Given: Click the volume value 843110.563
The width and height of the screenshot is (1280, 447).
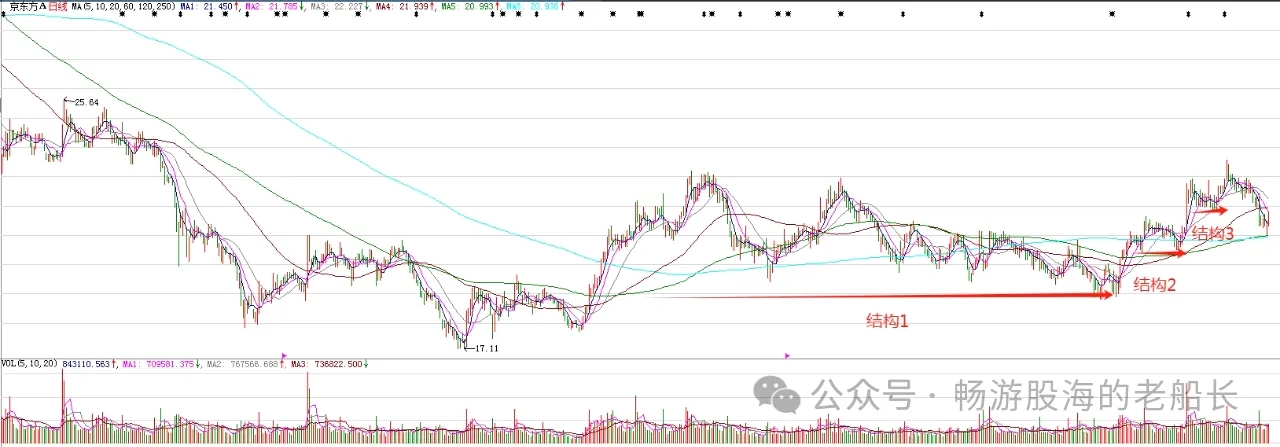Looking at the screenshot, I should click(86, 364).
